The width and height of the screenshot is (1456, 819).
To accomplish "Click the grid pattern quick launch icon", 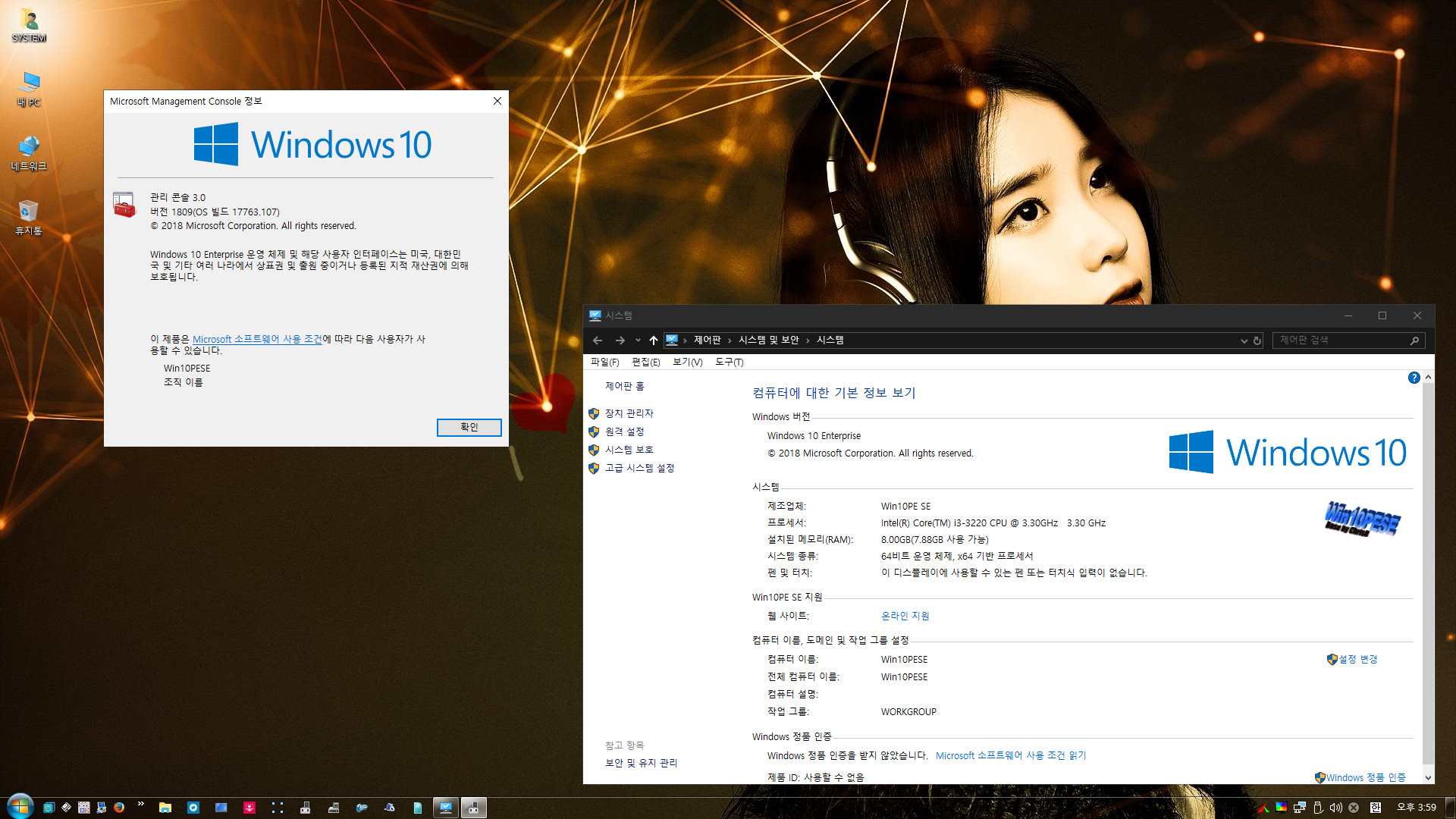I will (x=83, y=808).
